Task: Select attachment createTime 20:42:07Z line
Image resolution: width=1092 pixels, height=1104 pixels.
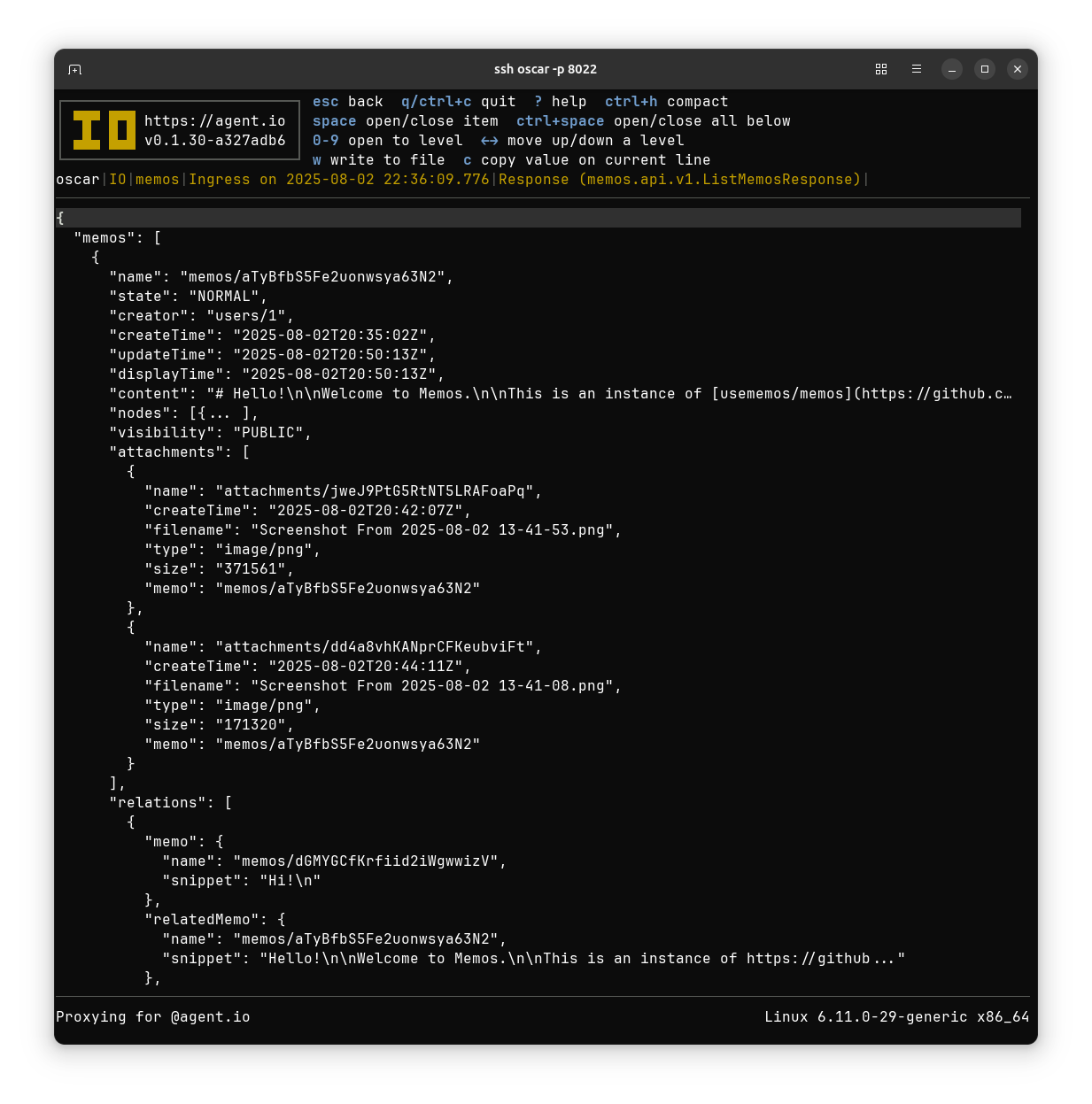Action: [308, 511]
